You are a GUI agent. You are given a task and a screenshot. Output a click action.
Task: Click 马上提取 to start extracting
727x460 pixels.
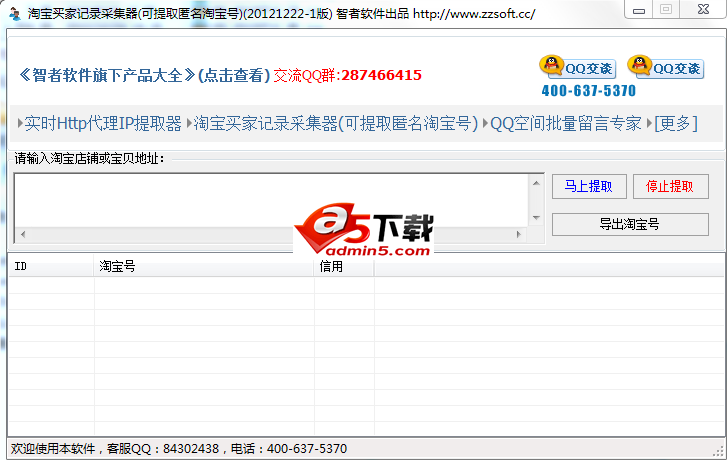589,186
